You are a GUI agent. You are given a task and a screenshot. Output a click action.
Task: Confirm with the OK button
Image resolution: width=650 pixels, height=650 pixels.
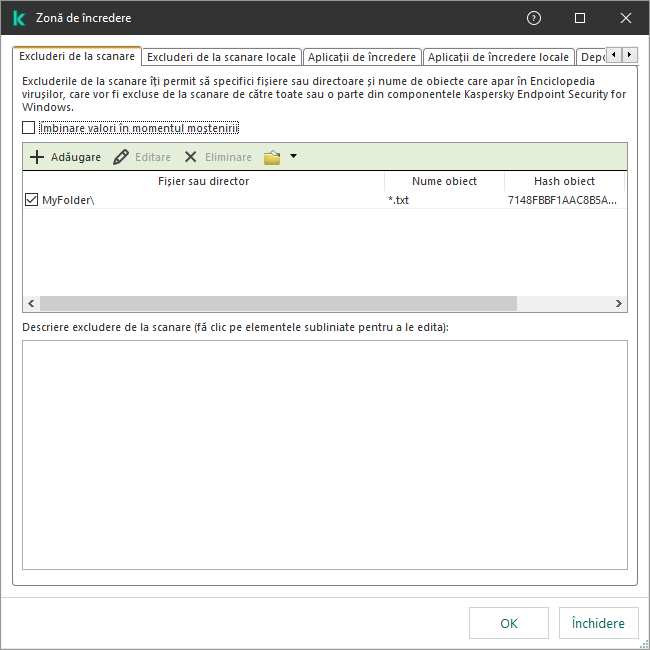[x=509, y=623]
